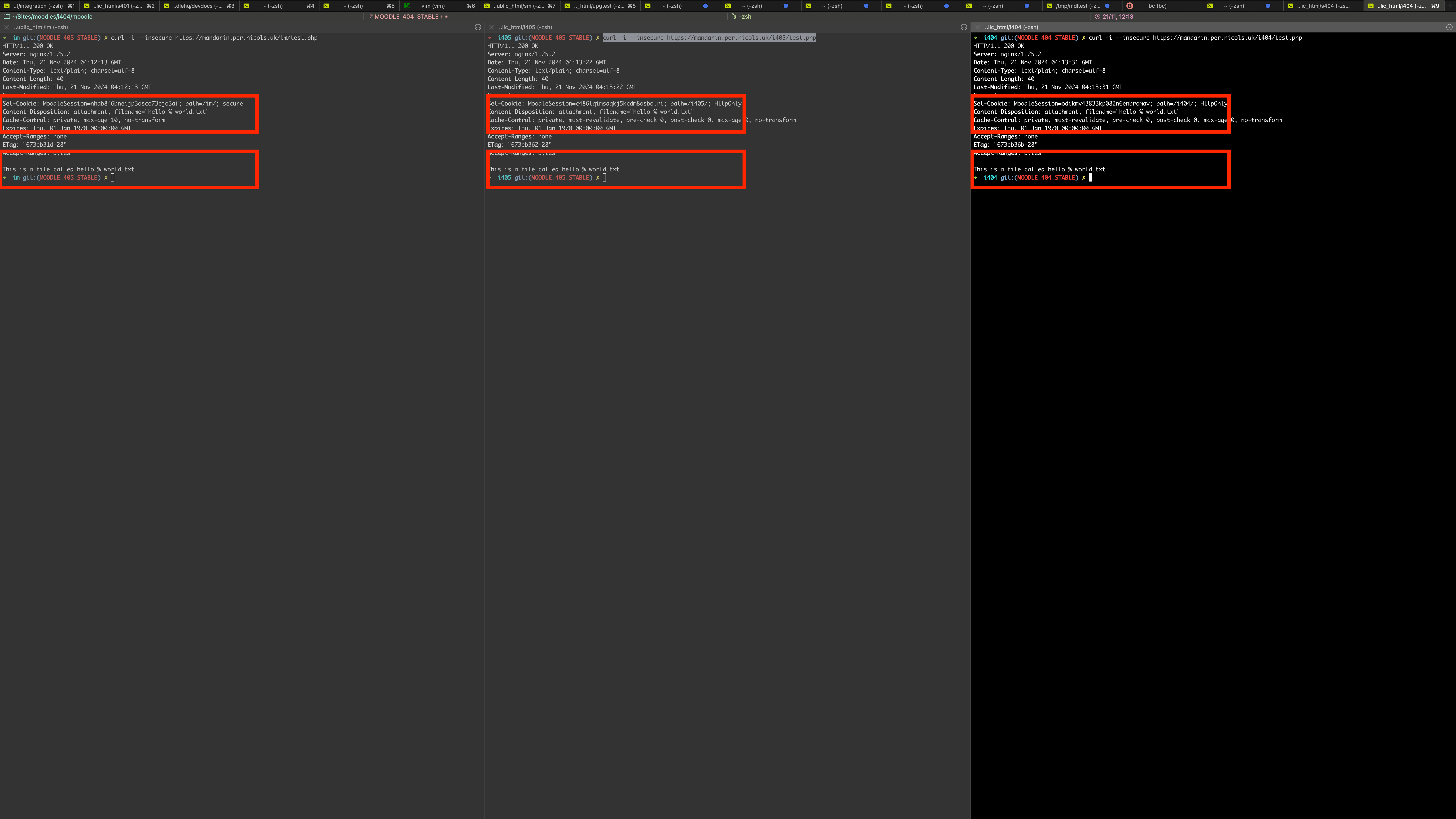Click the ETag "673eb362-28" line
Screen dimensions: 1456x819
pyautogui.click(x=519, y=145)
